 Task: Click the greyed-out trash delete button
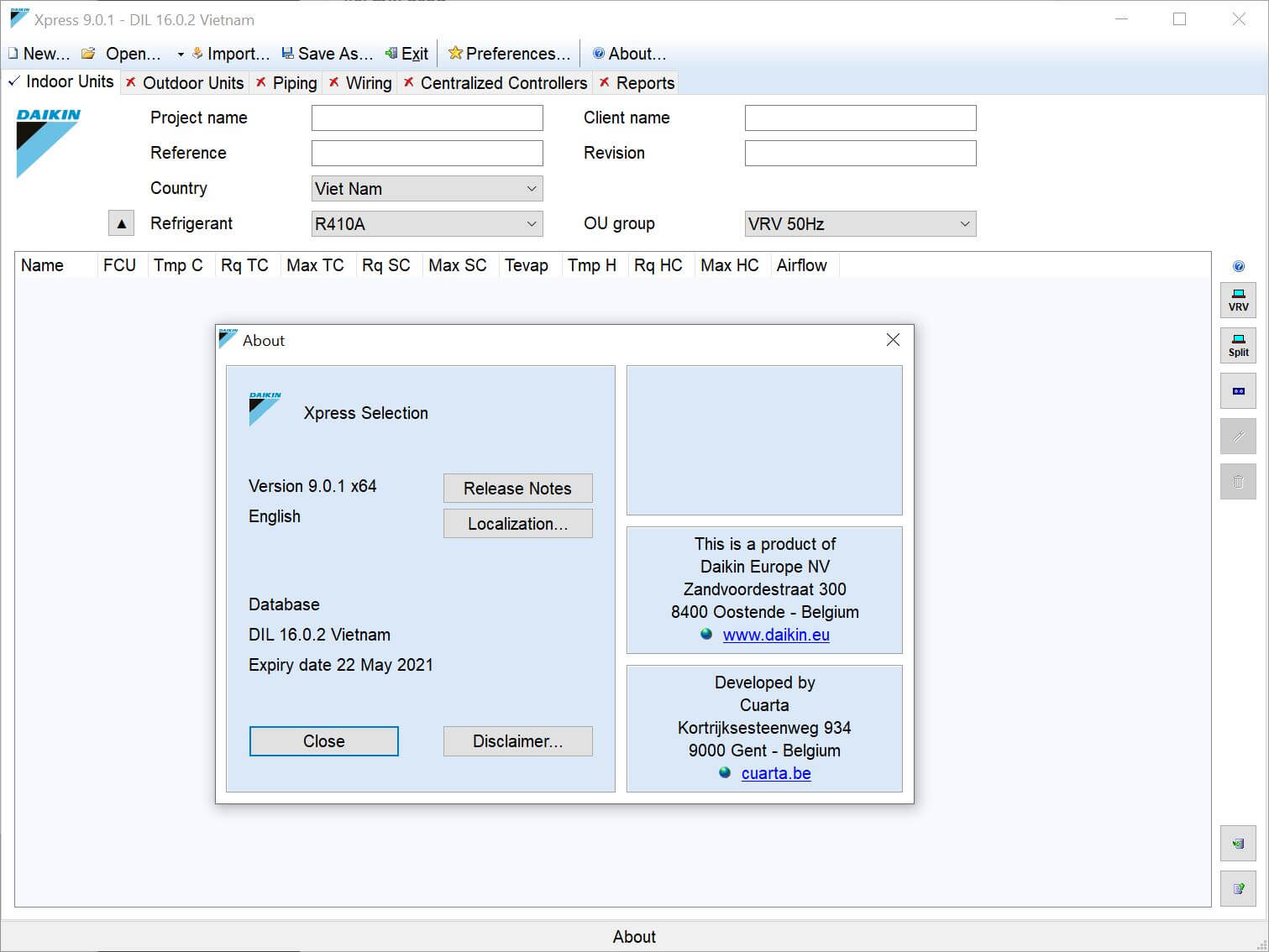(1238, 481)
